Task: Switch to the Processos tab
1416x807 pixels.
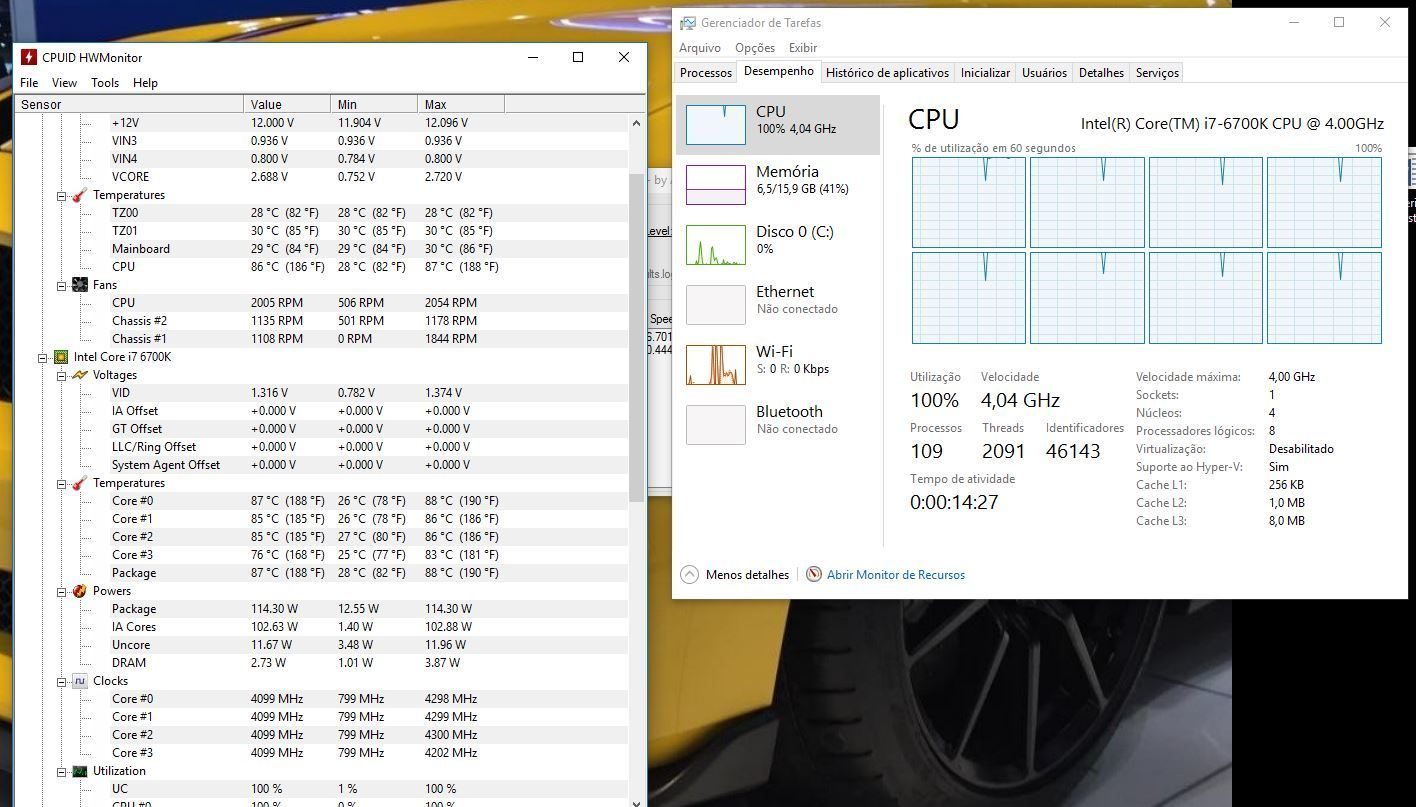Action: [706, 73]
